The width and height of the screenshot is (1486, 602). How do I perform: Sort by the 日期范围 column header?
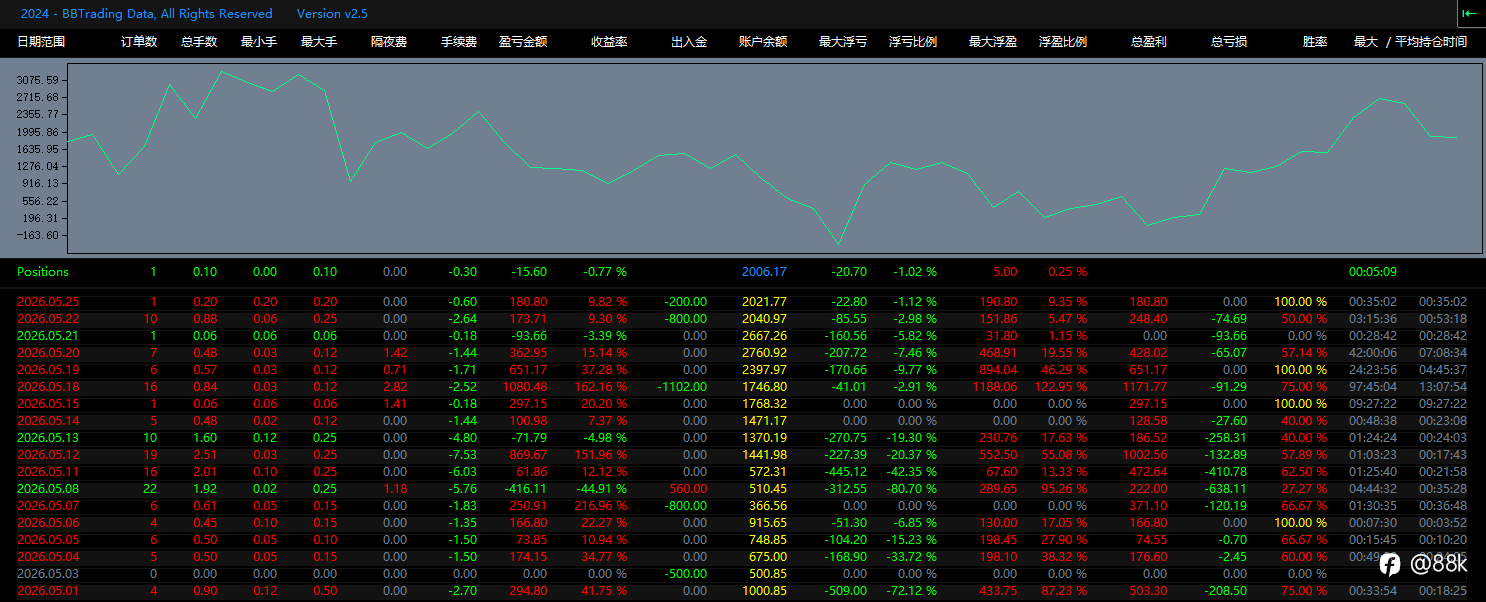(x=41, y=42)
